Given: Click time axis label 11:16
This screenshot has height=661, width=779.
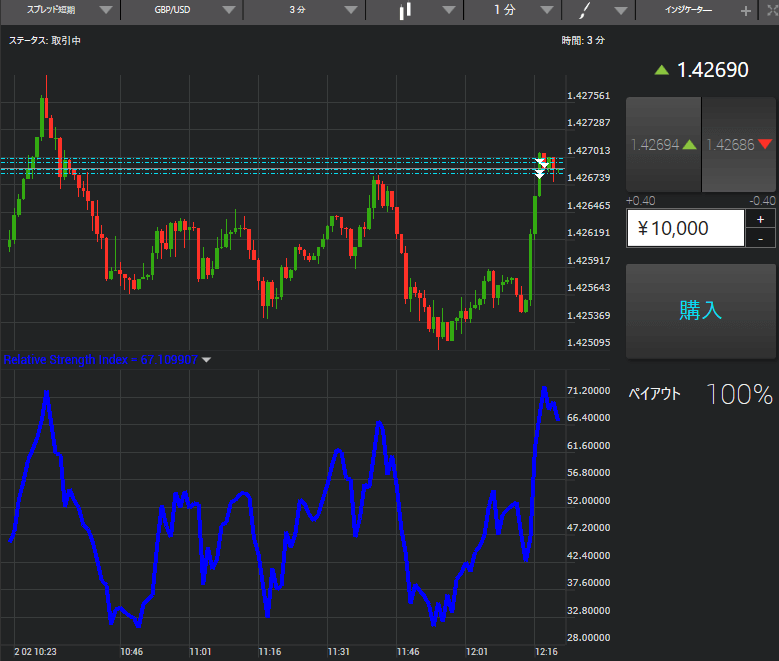Looking at the screenshot, I should [270, 652].
